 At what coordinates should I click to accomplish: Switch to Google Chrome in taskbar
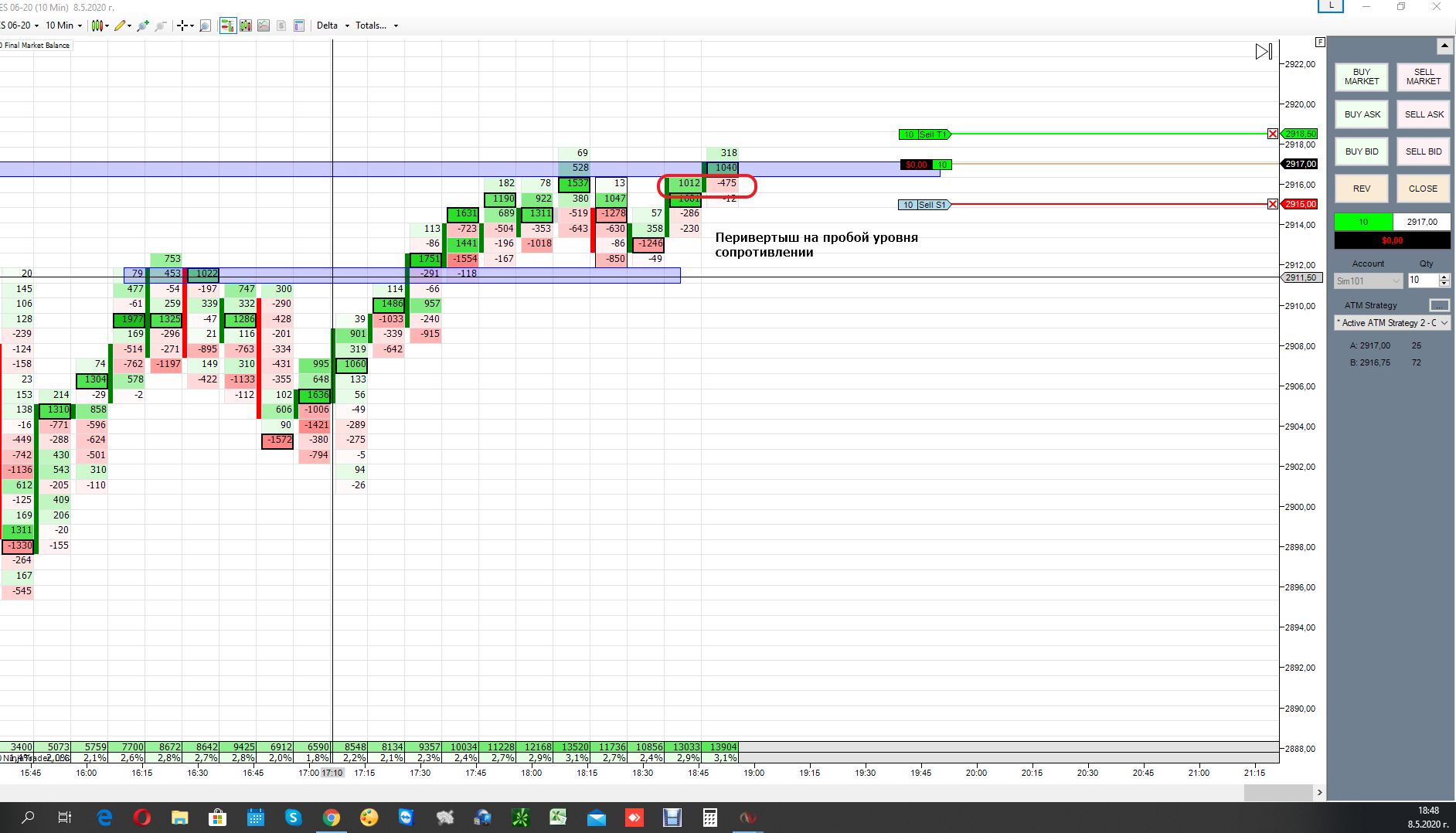332,818
